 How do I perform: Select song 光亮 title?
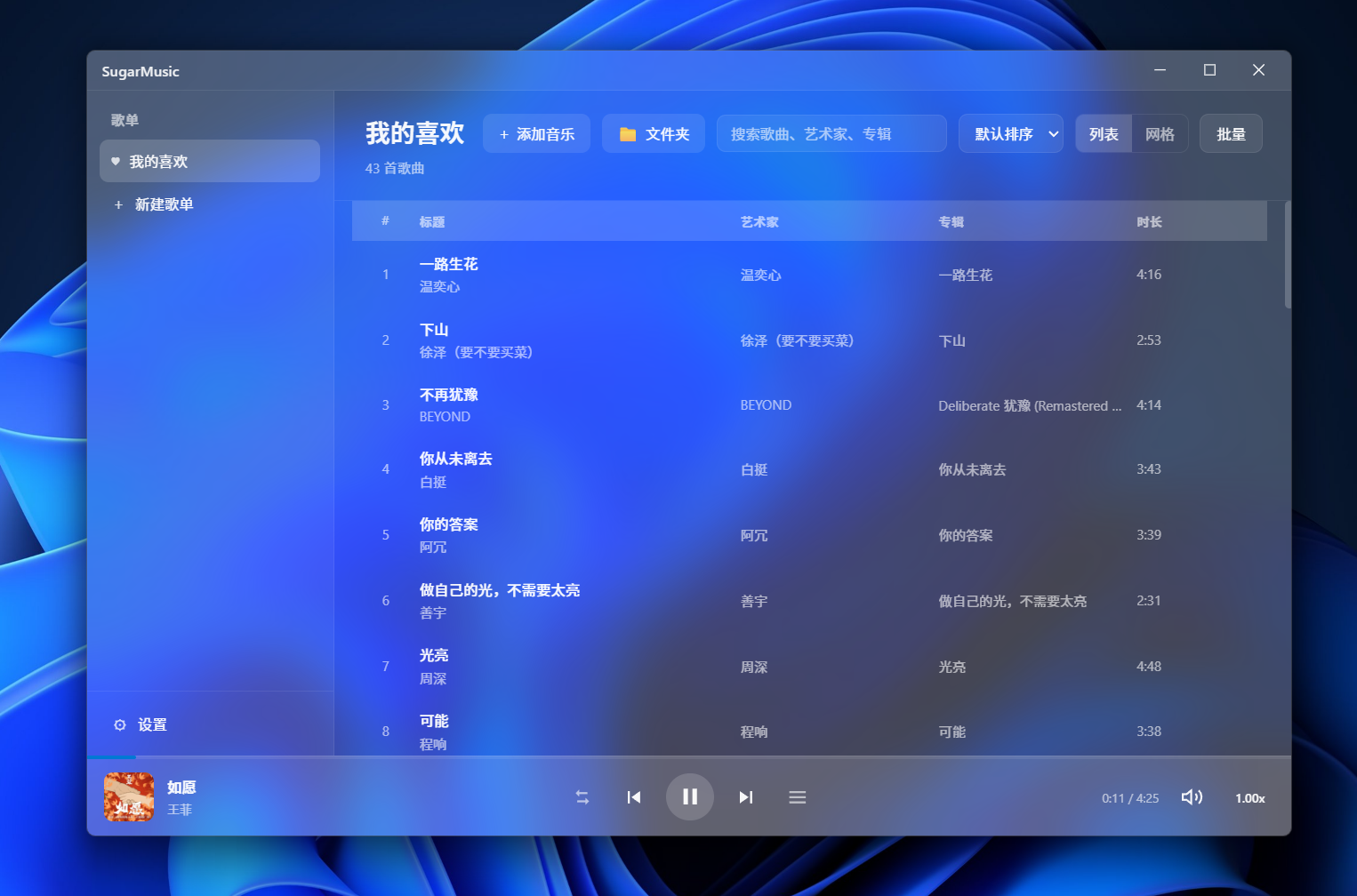tap(434, 655)
